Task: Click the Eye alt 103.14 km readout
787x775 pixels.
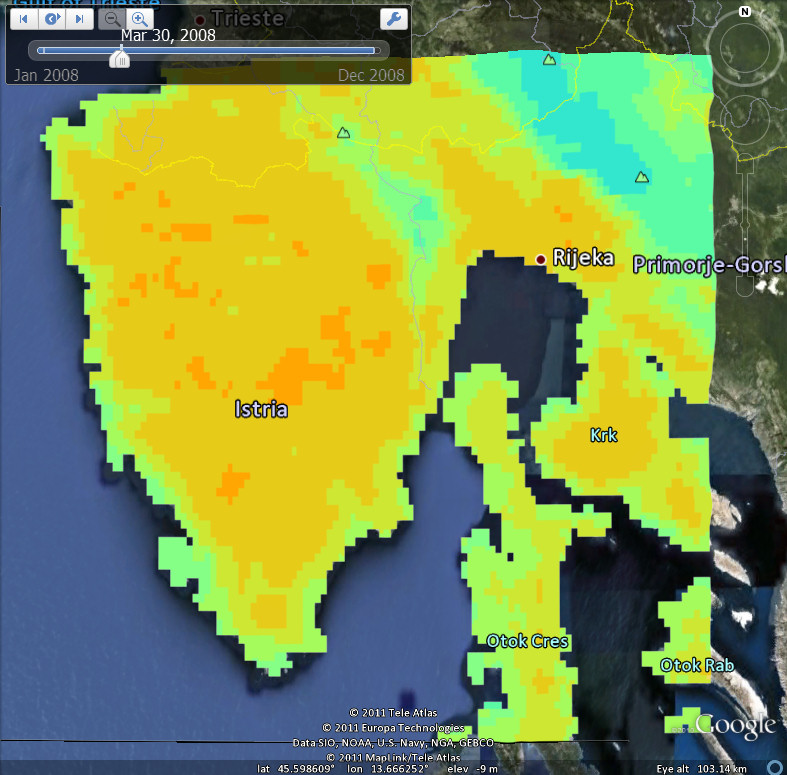Action: (x=701, y=769)
